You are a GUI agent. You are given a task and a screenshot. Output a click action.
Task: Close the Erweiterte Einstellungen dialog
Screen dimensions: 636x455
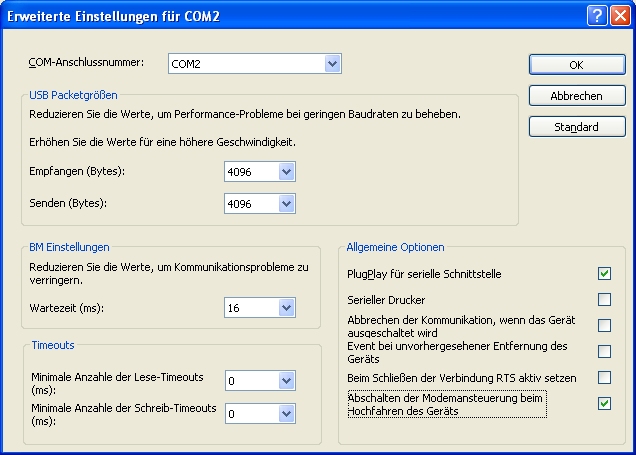(x=620, y=14)
